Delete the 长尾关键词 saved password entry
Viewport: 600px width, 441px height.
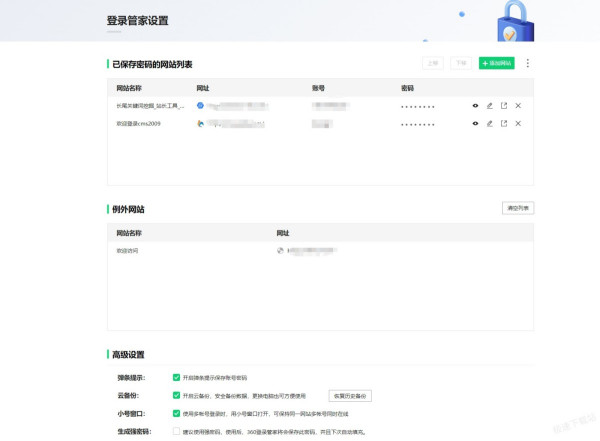(518, 106)
